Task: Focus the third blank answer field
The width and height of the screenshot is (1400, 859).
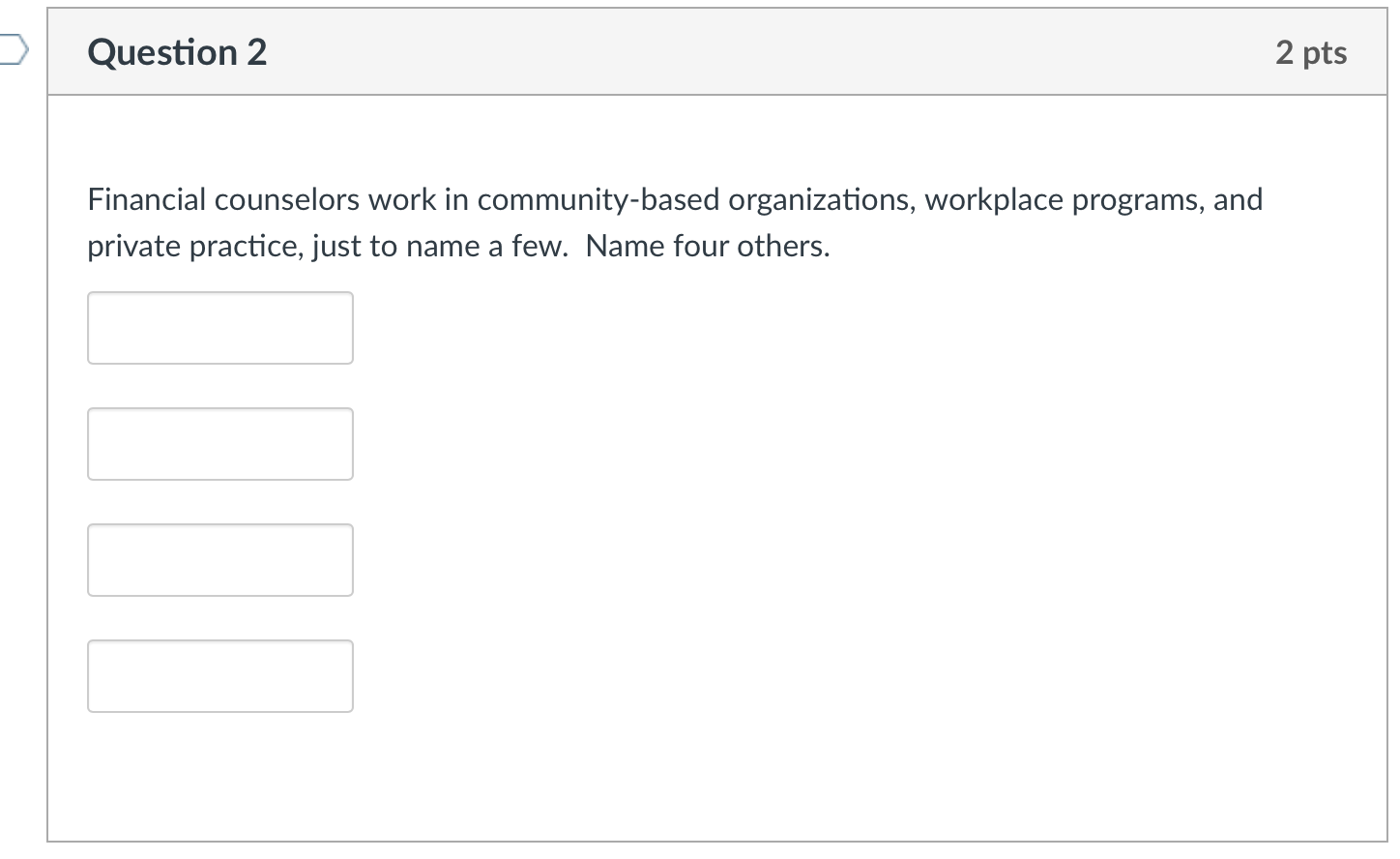Action: [220, 560]
